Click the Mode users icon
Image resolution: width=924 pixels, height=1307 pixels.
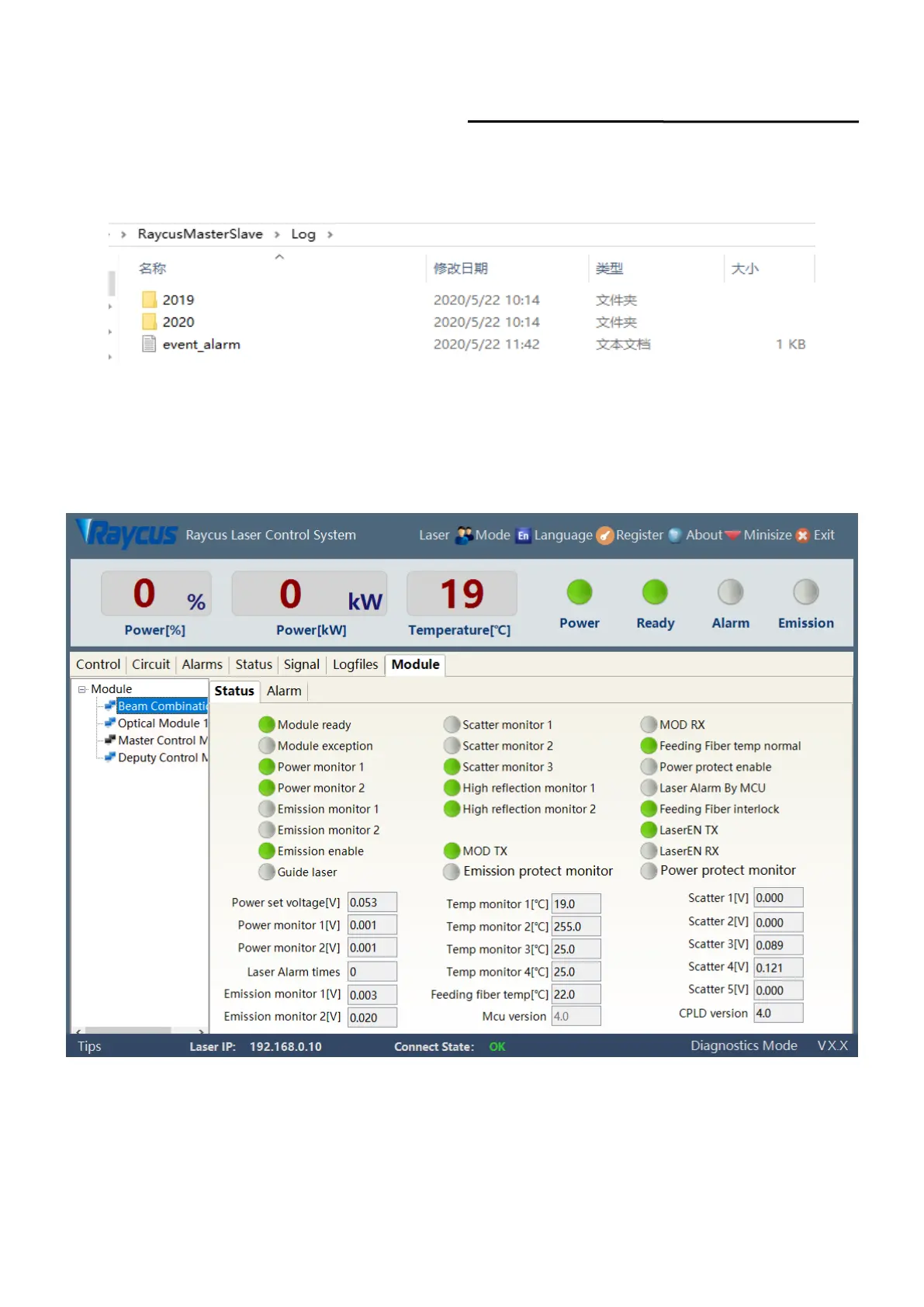pos(464,535)
